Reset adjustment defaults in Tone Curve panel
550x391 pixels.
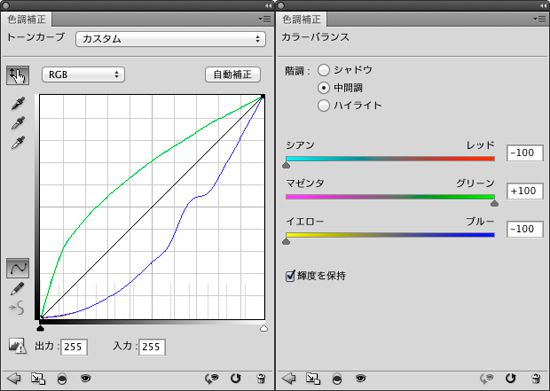pos(235,378)
